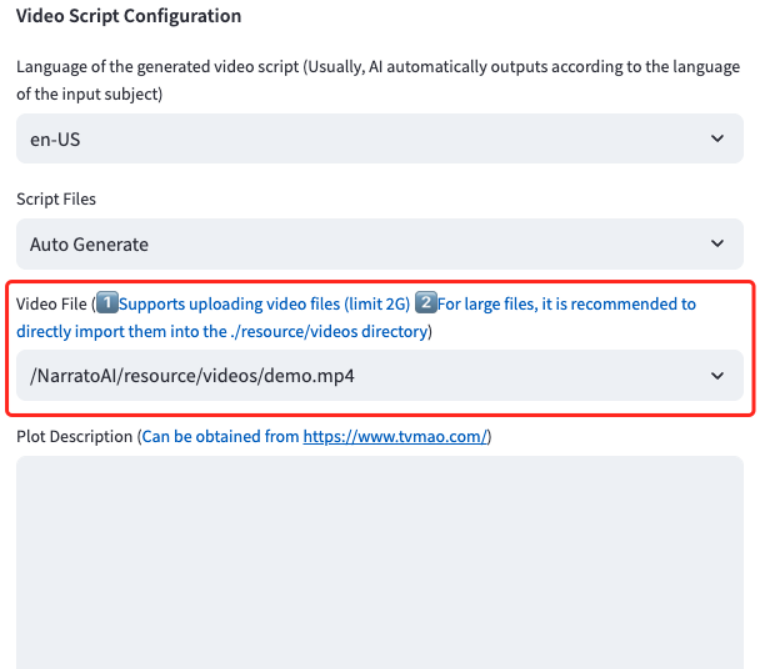This screenshot has width=762, height=669.
Task: Click the demo.mp4 dropdown chevron arrow
Action: (x=717, y=376)
